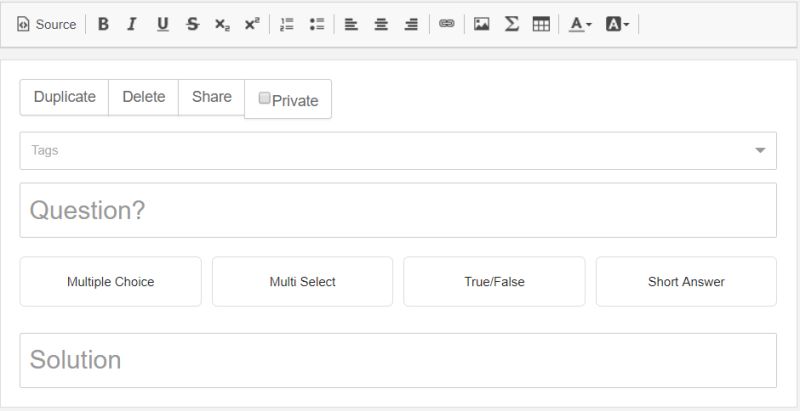The width and height of the screenshot is (800, 411).
Task: Apply superscript formatting
Action: tap(252, 24)
